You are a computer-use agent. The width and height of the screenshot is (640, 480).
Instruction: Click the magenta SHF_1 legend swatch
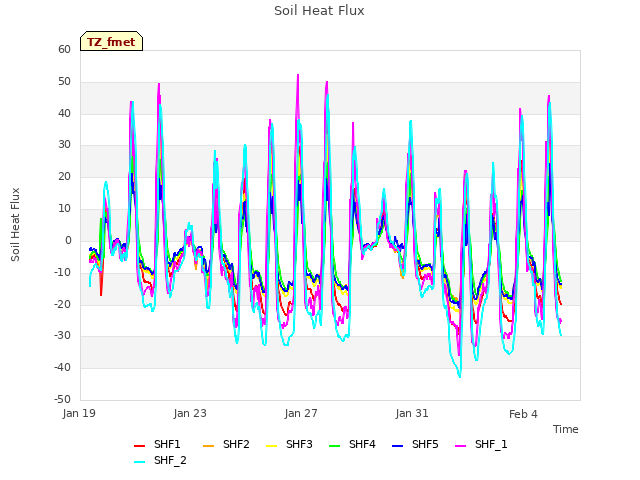(x=460, y=446)
